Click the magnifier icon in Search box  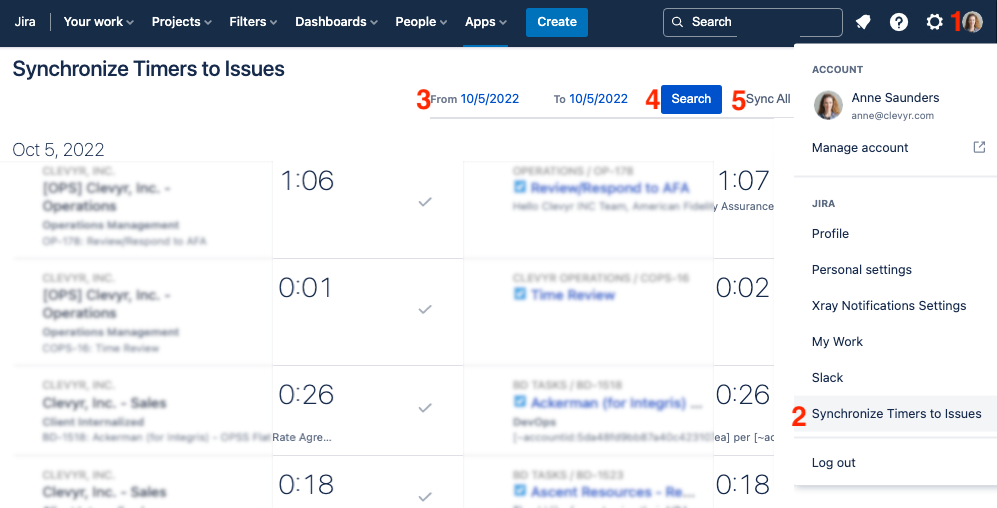tap(678, 22)
